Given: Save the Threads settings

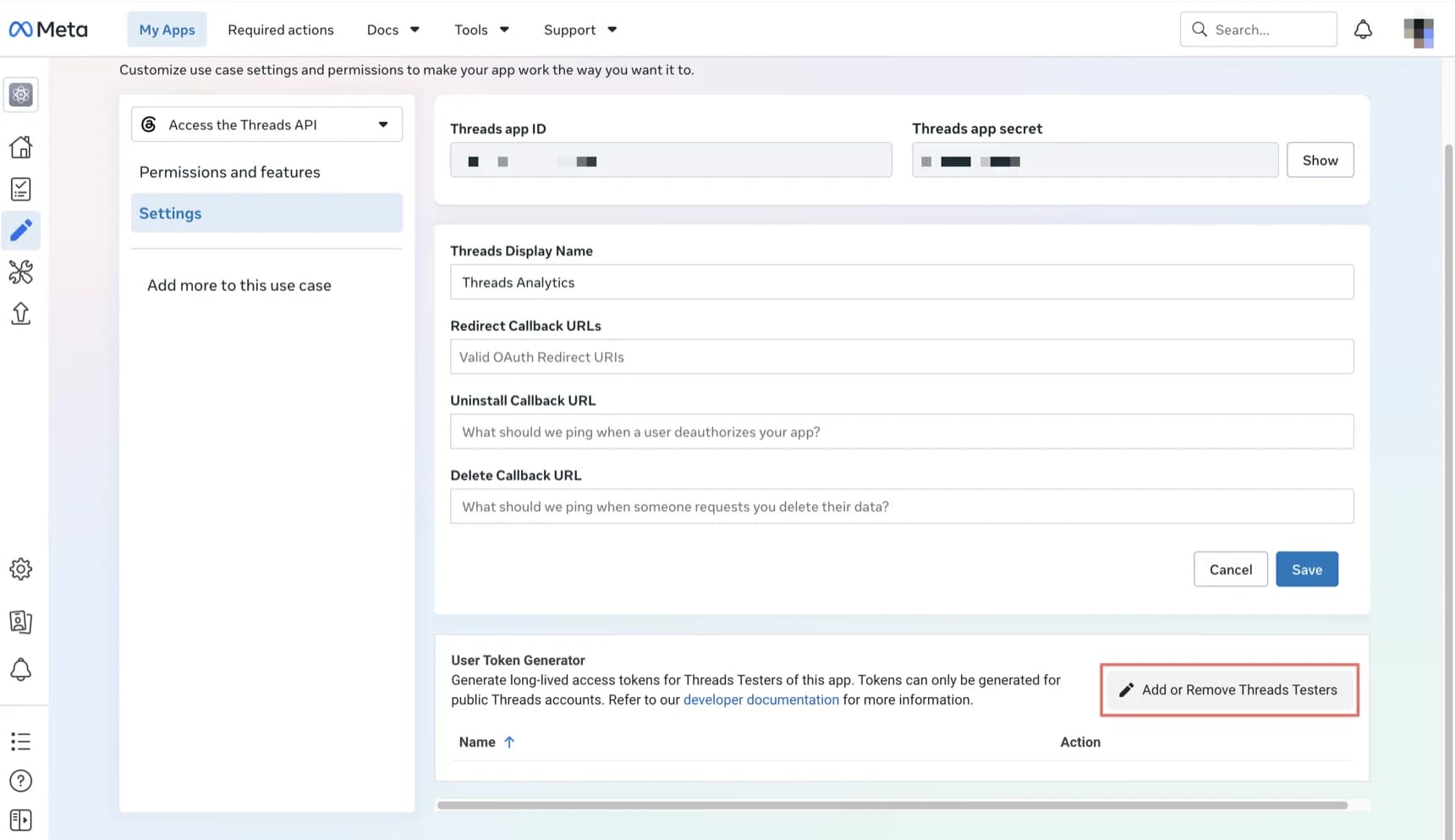Looking at the screenshot, I should 1306,569.
